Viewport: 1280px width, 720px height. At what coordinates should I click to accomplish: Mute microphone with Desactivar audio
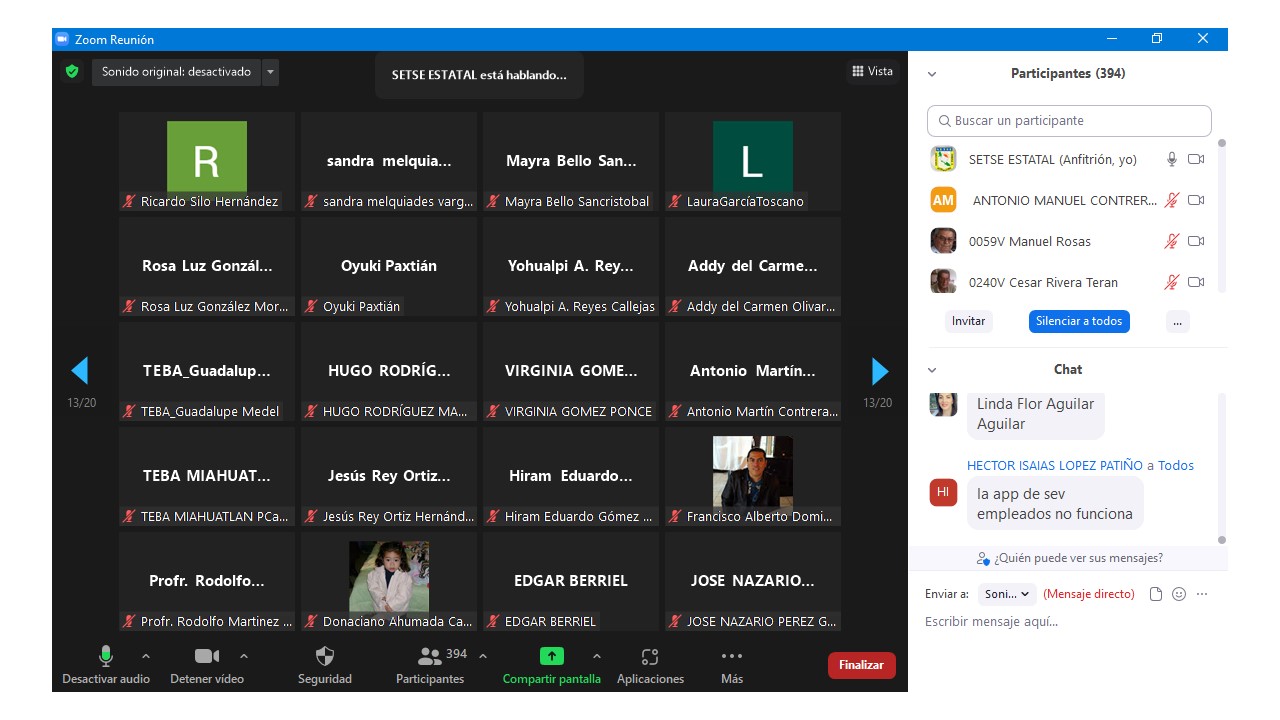coord(105,657)
